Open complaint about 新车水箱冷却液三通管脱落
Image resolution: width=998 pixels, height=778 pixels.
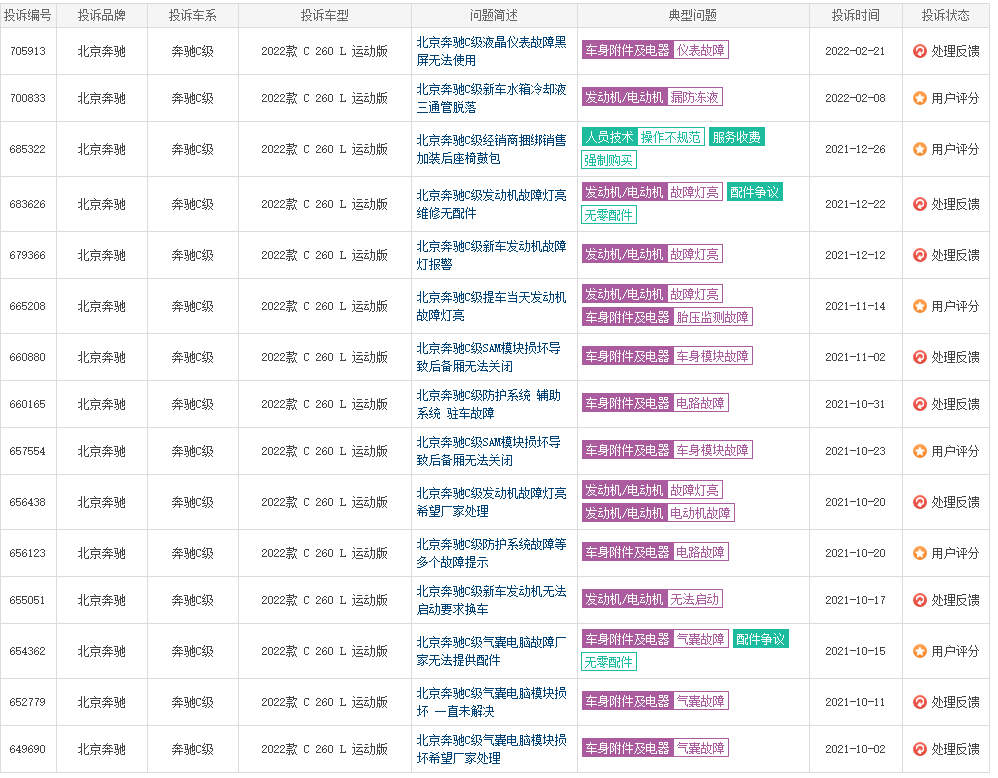(x=491, y=98)
